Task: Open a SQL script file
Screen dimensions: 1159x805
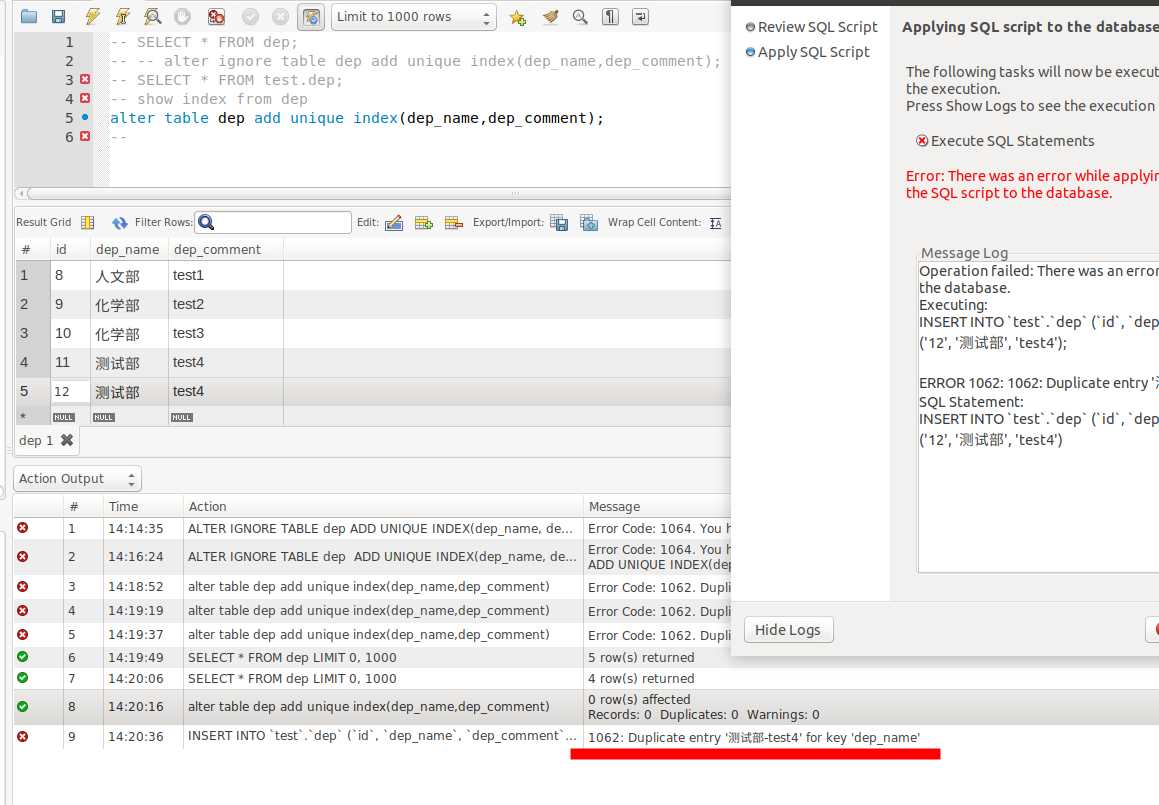Action: (x=29, y=16)
